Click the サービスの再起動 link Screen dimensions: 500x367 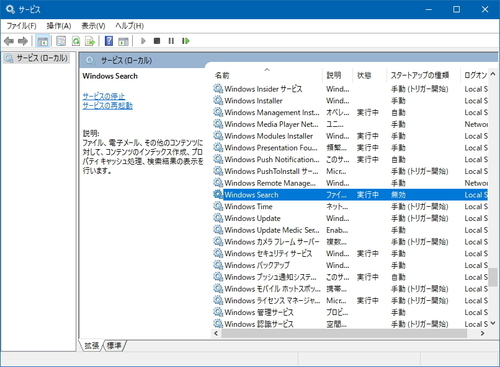pos(108,106)
